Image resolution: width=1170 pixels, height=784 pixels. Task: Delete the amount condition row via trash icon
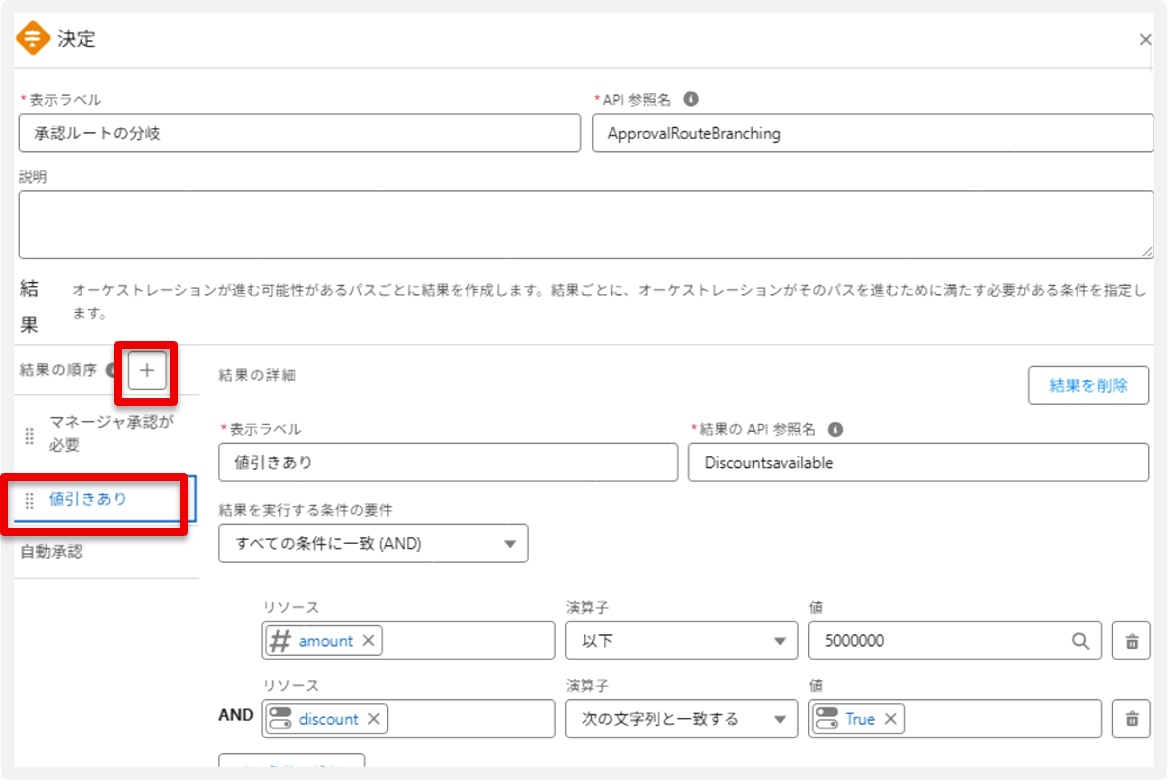(x=1131, y=641)
